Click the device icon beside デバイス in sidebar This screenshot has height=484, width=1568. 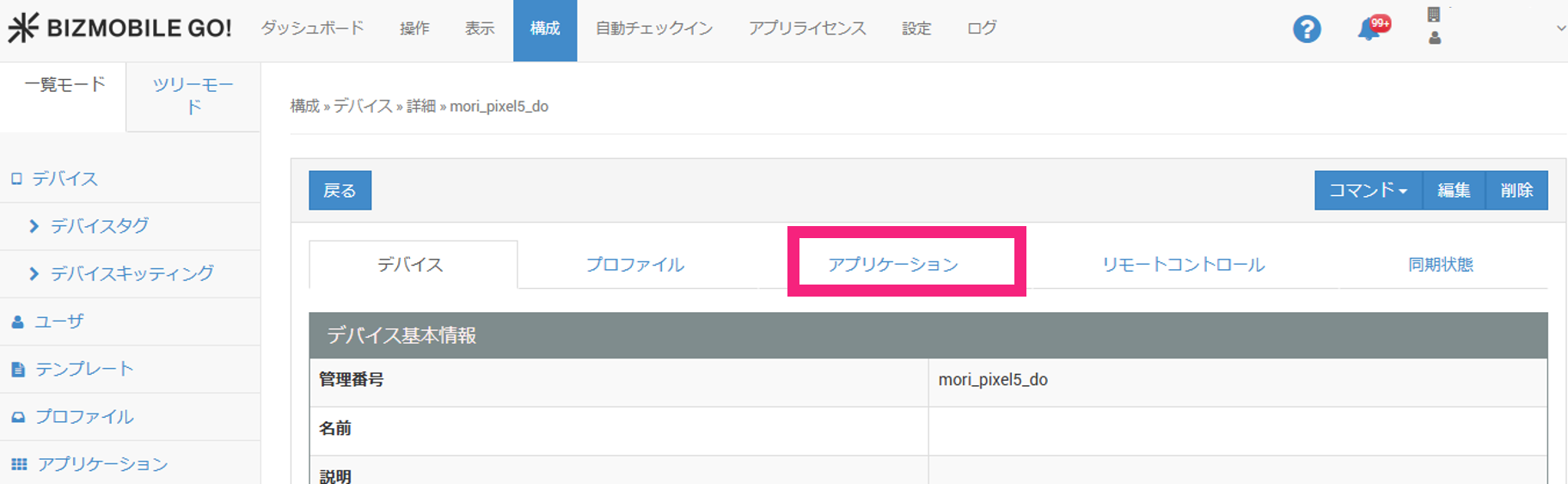click(x=16, y=179)
